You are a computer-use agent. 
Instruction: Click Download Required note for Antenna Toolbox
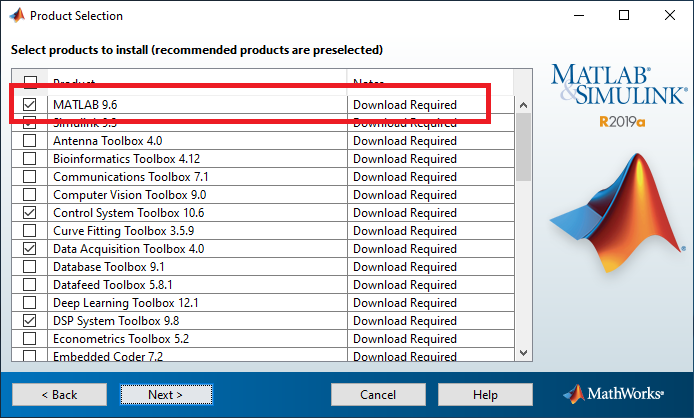tap(405, 141)
